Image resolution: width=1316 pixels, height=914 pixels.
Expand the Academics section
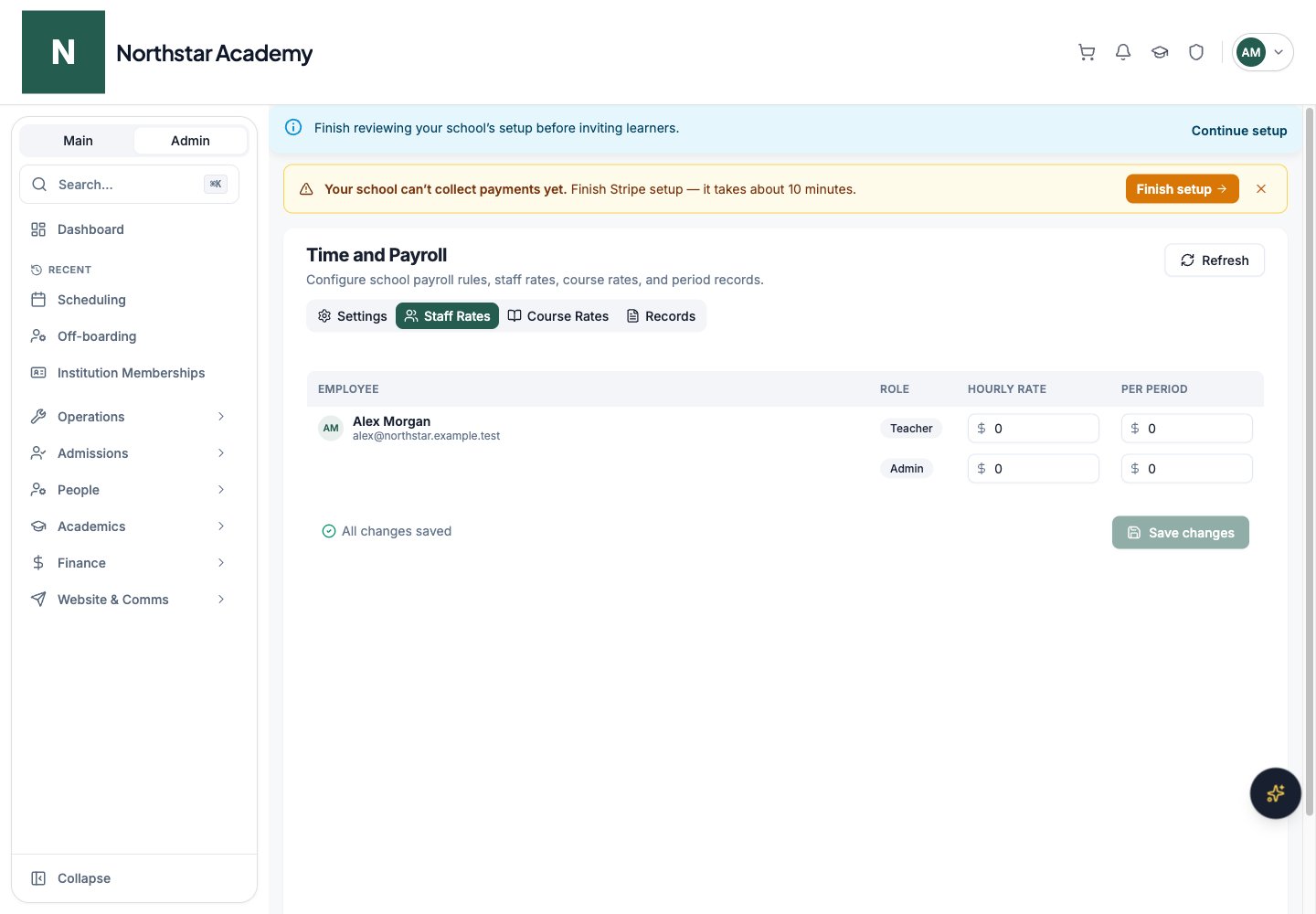(129, 526)
